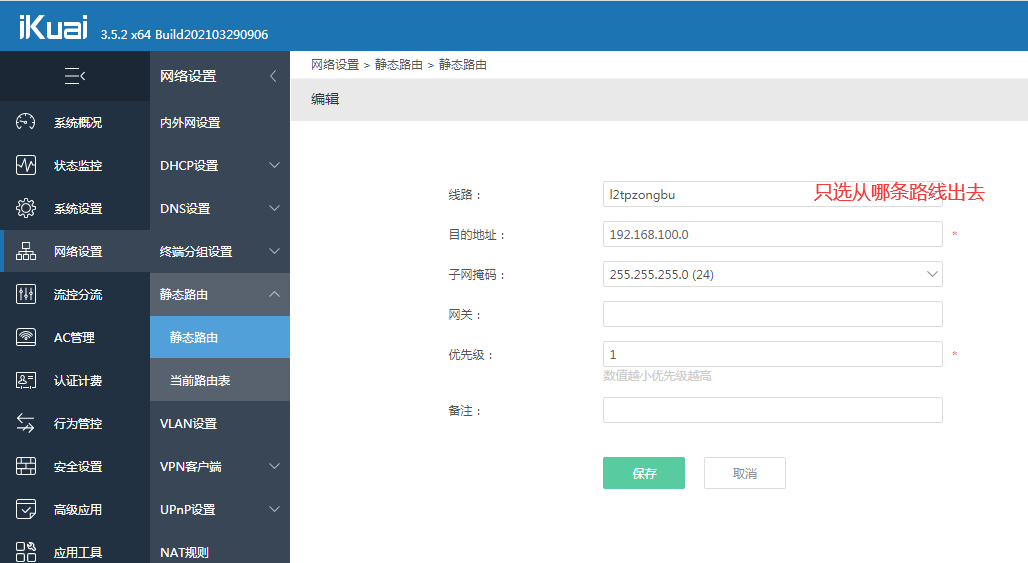Viewport: 1028px width, 563px height.
Task: Select the highlighted 静态路由 sub-item
Action: coord(220,338)
